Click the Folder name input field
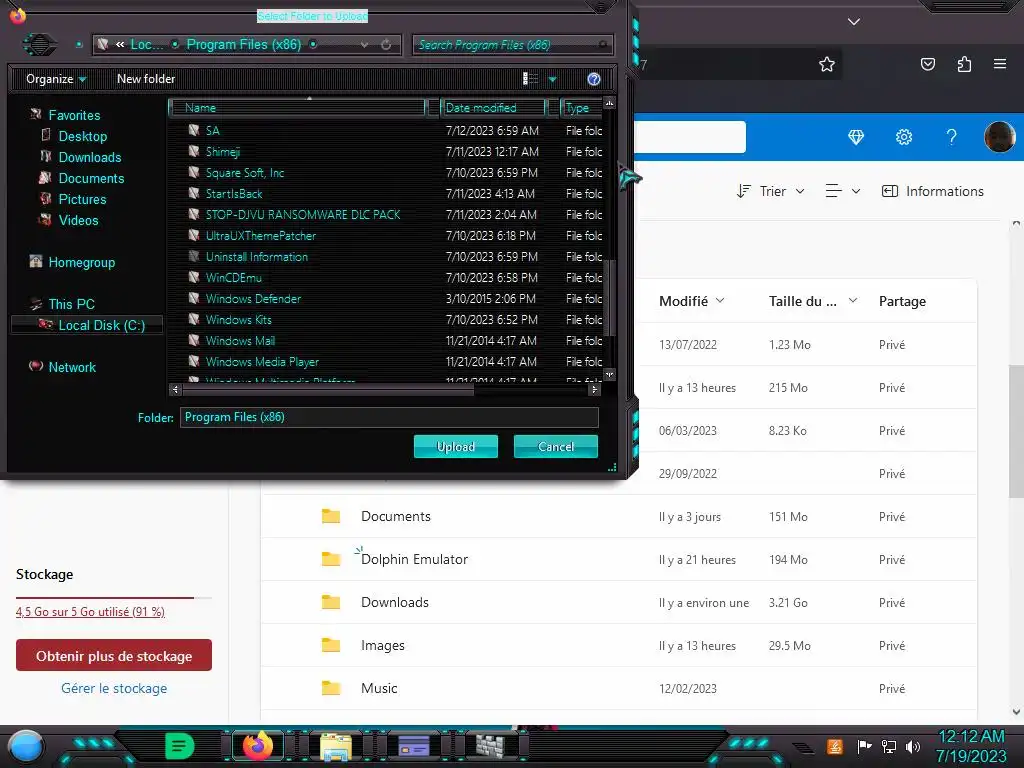 [x=389, y=417]
